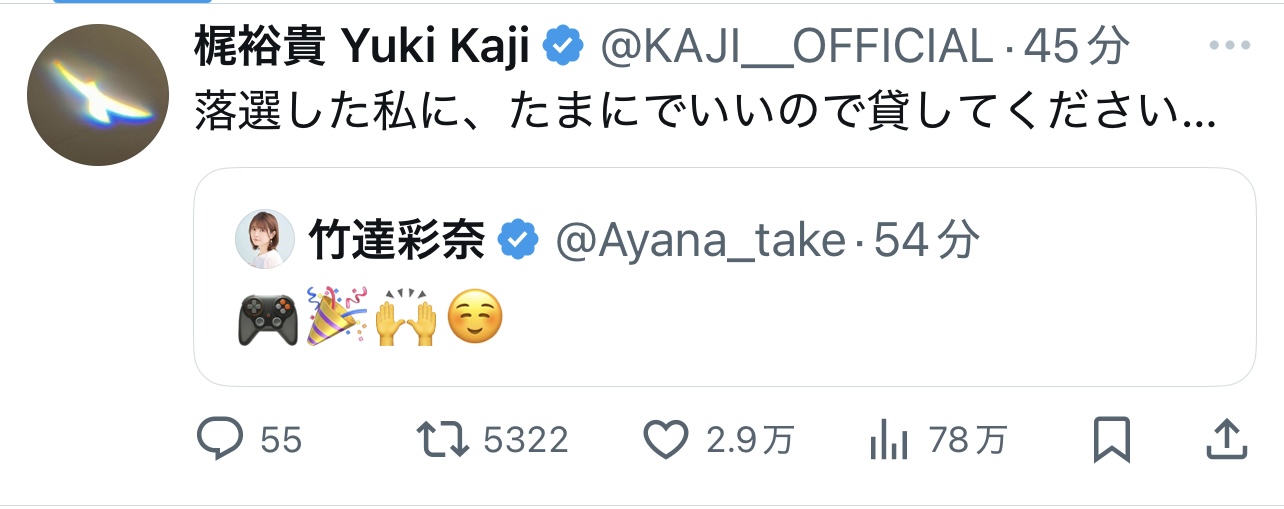Open the @KAJI__OFFICIAL handle

click(x=795, y=45)
